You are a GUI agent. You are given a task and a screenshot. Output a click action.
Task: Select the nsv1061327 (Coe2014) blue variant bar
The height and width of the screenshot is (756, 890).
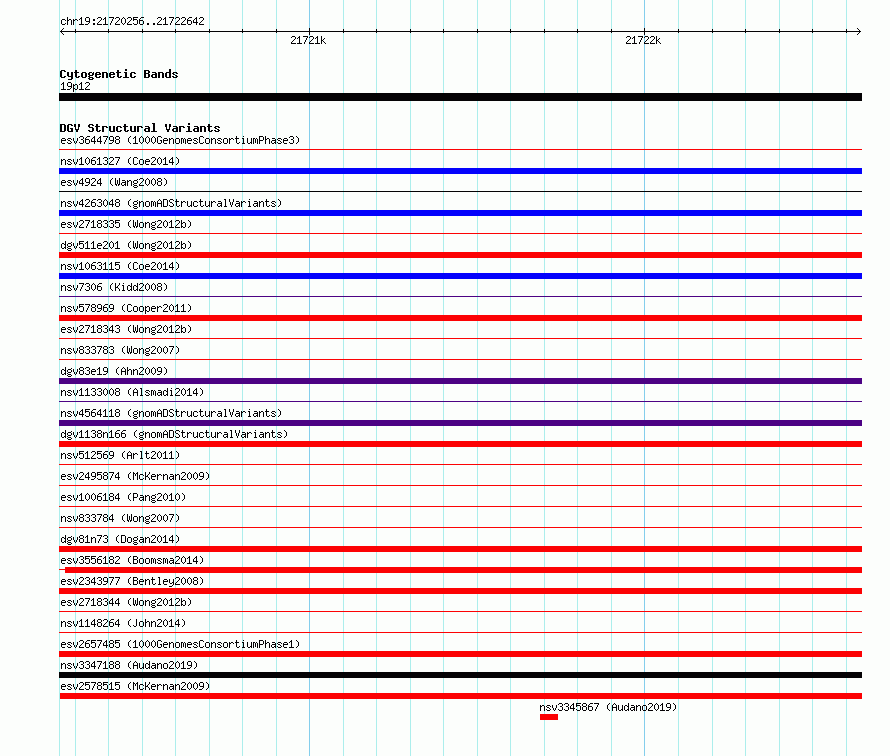point(460,171)
